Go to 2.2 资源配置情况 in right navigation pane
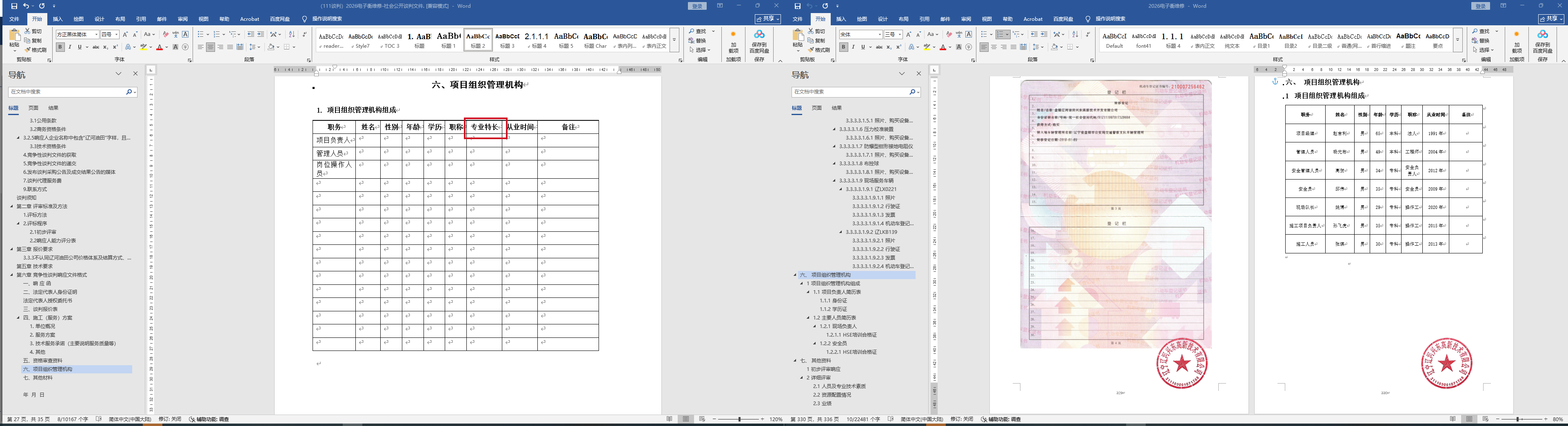The width and height of the screenshot is (1568, 426). pos(832,395)
